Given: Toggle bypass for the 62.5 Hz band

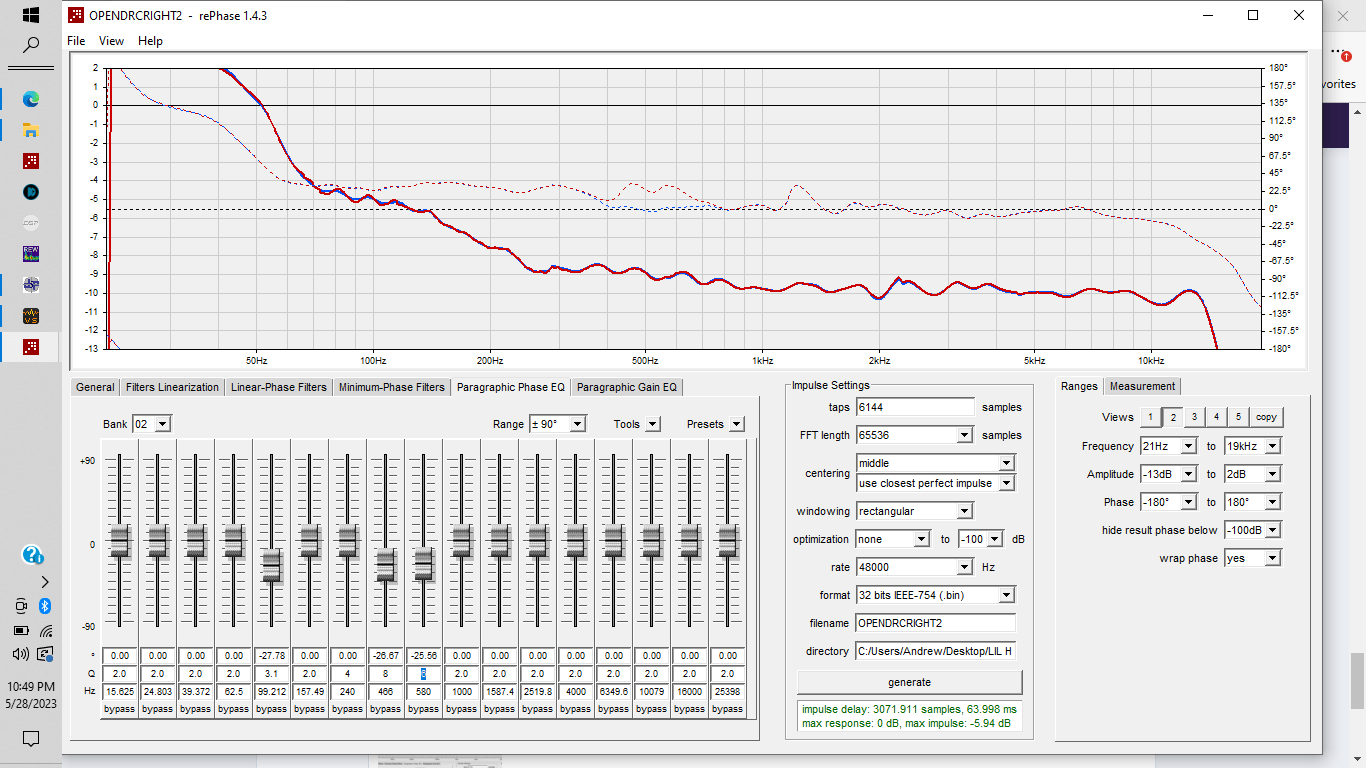Looking at the screenshot, I should pos(233,709).
